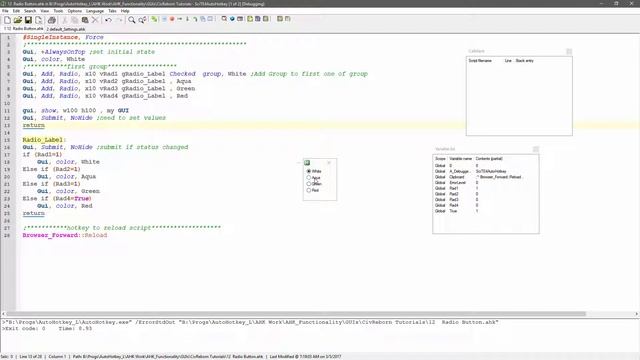Click the Paste clipboard icon
Image resolution: width=640 pixels, height=360 pixels.
85,20
